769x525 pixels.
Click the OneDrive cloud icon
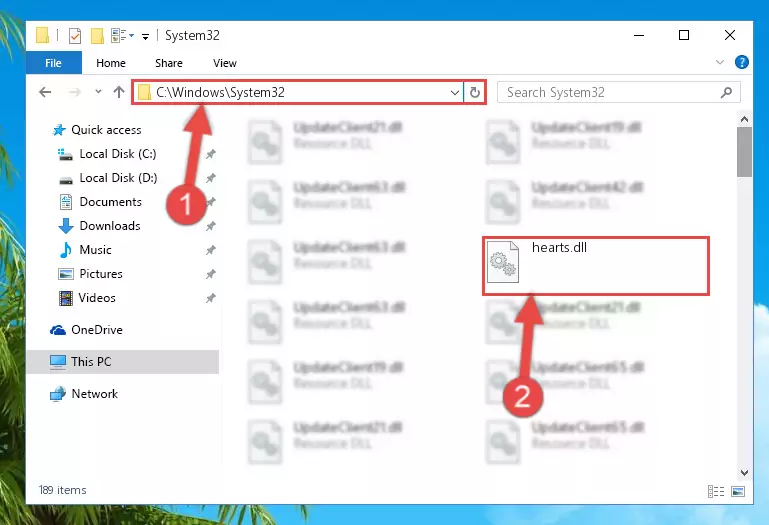coord(58,330)
